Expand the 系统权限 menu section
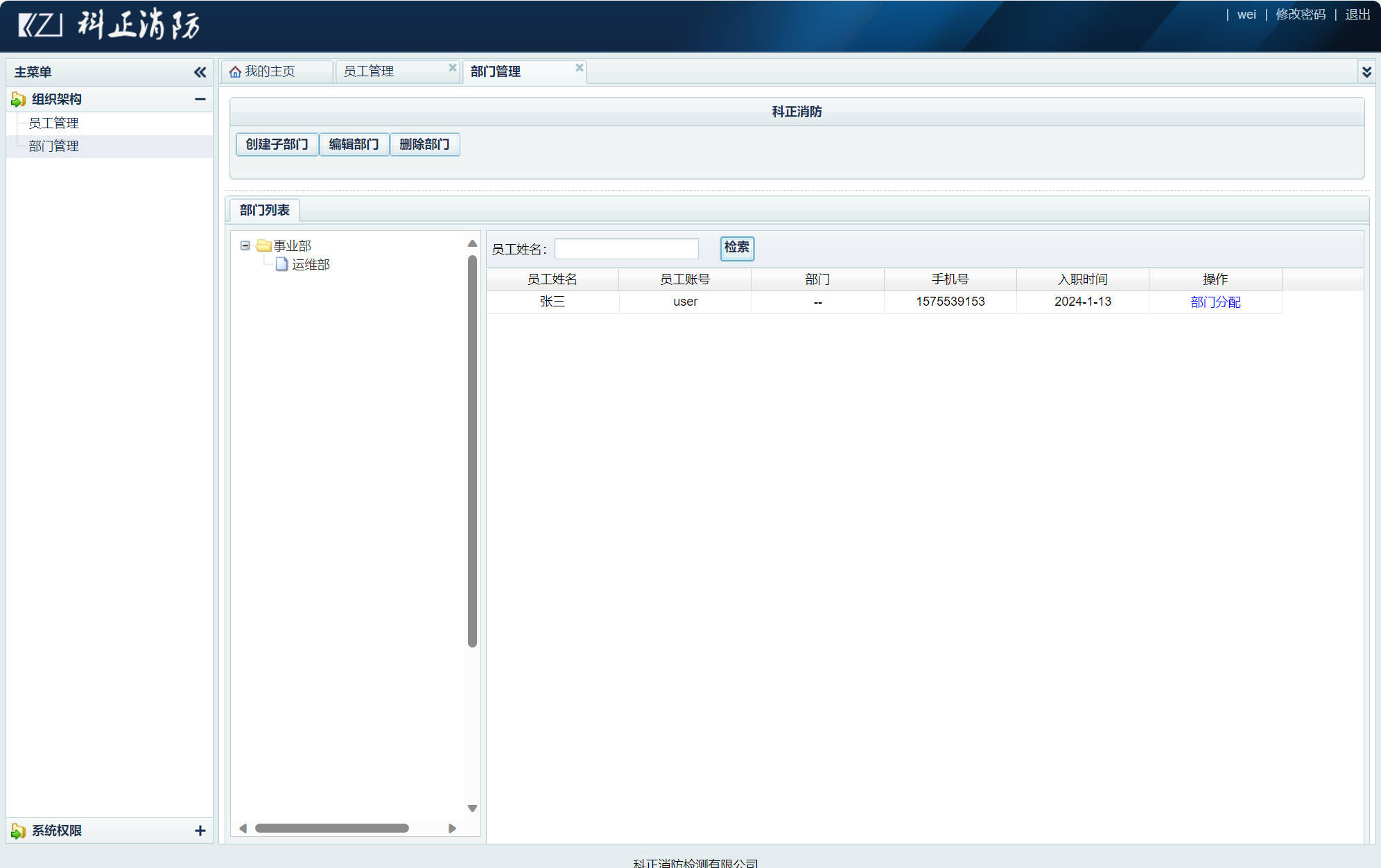 point(200,831)
